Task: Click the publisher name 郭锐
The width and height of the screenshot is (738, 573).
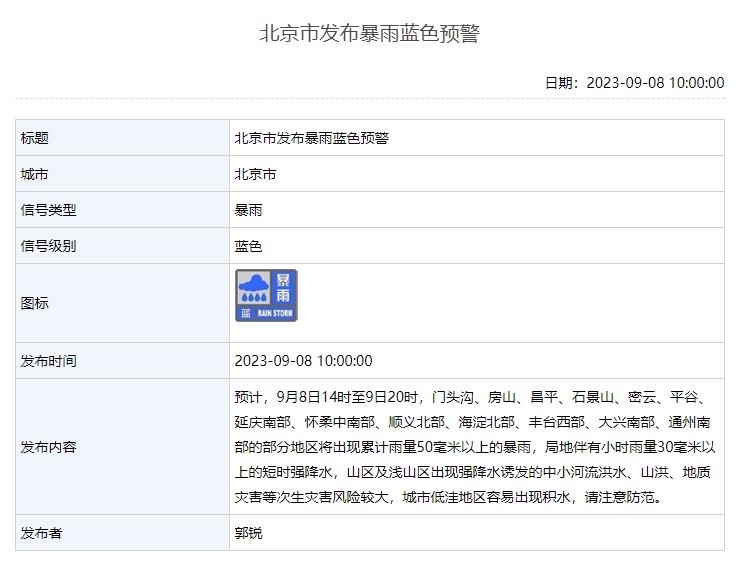Action: click(248, 533)
